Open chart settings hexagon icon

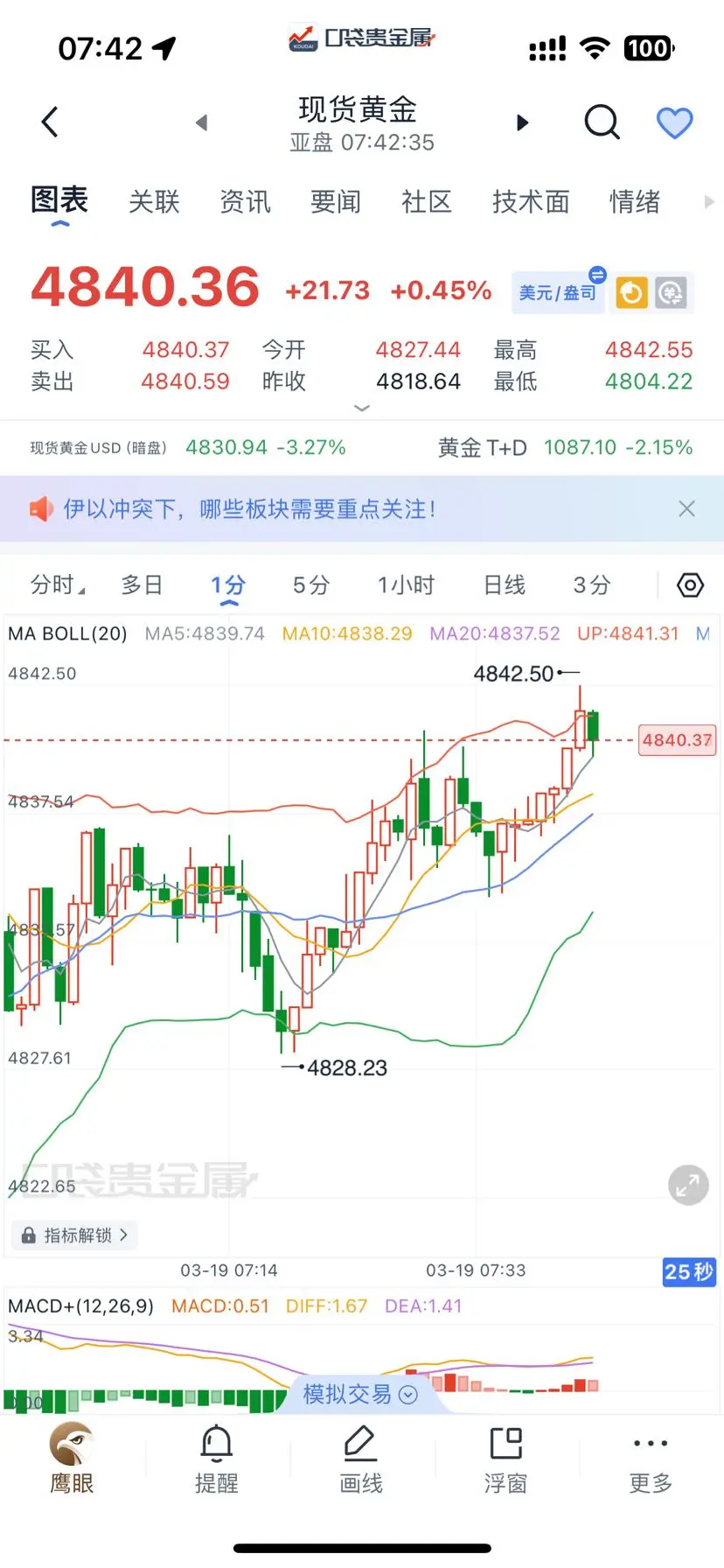690,585
